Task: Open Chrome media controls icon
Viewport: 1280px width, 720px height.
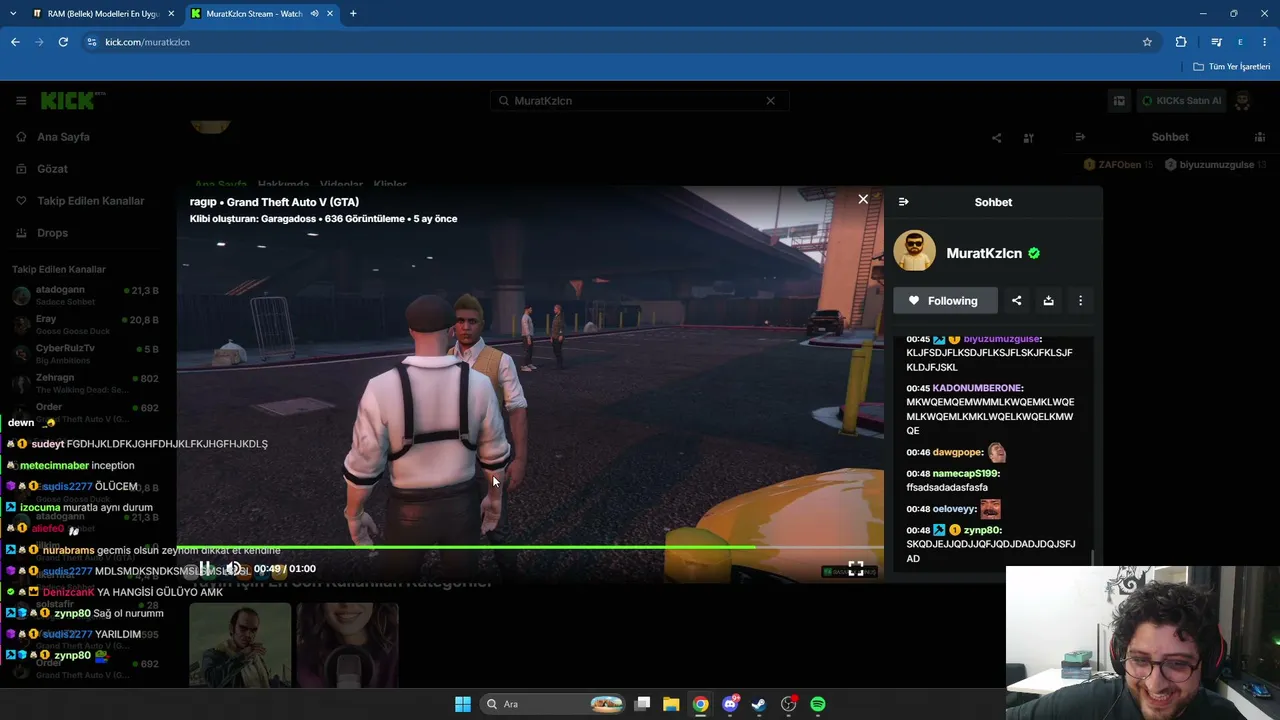Action: click(x=1216, y=42)
